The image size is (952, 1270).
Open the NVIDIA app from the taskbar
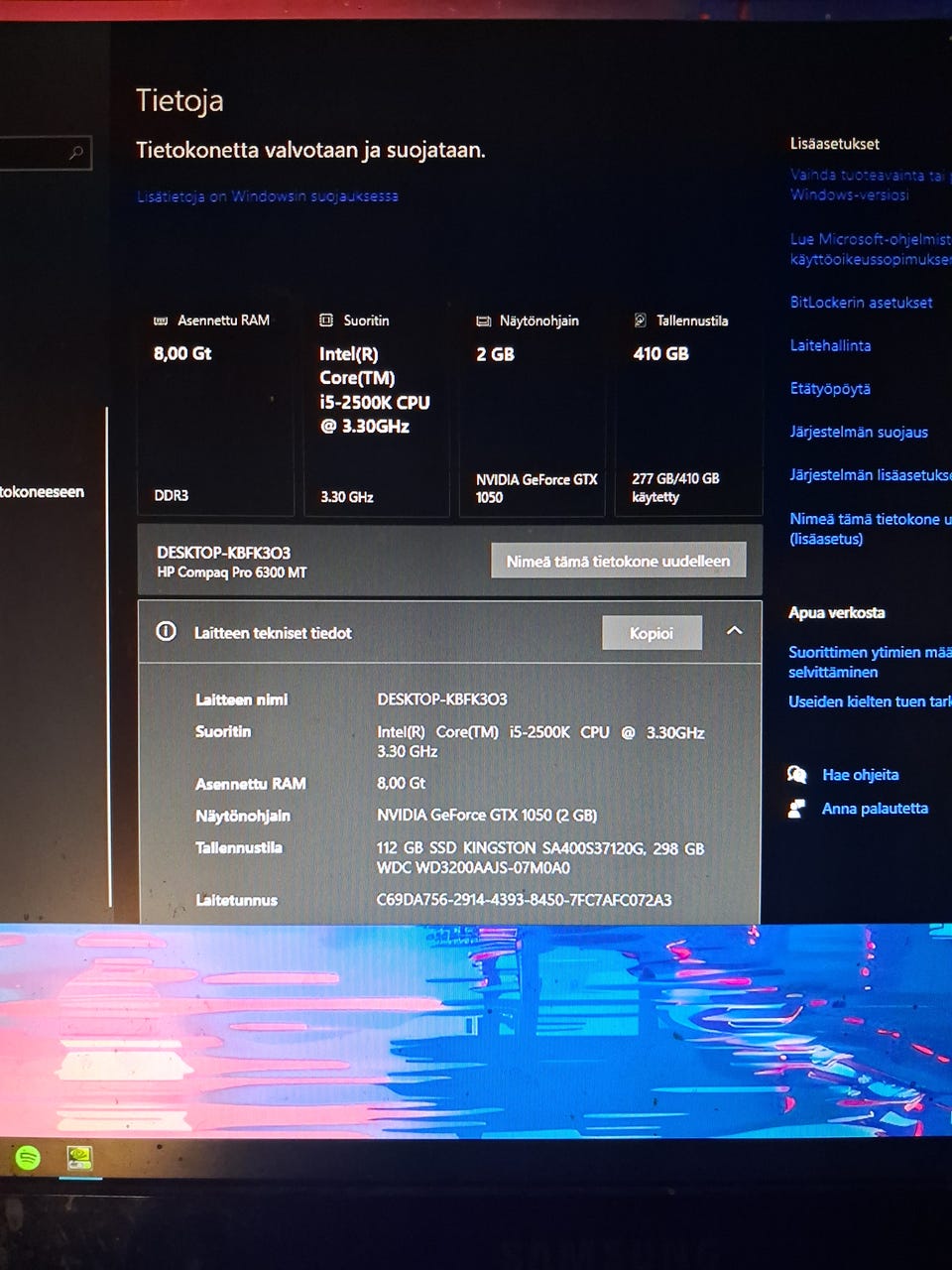(79, 1157)
